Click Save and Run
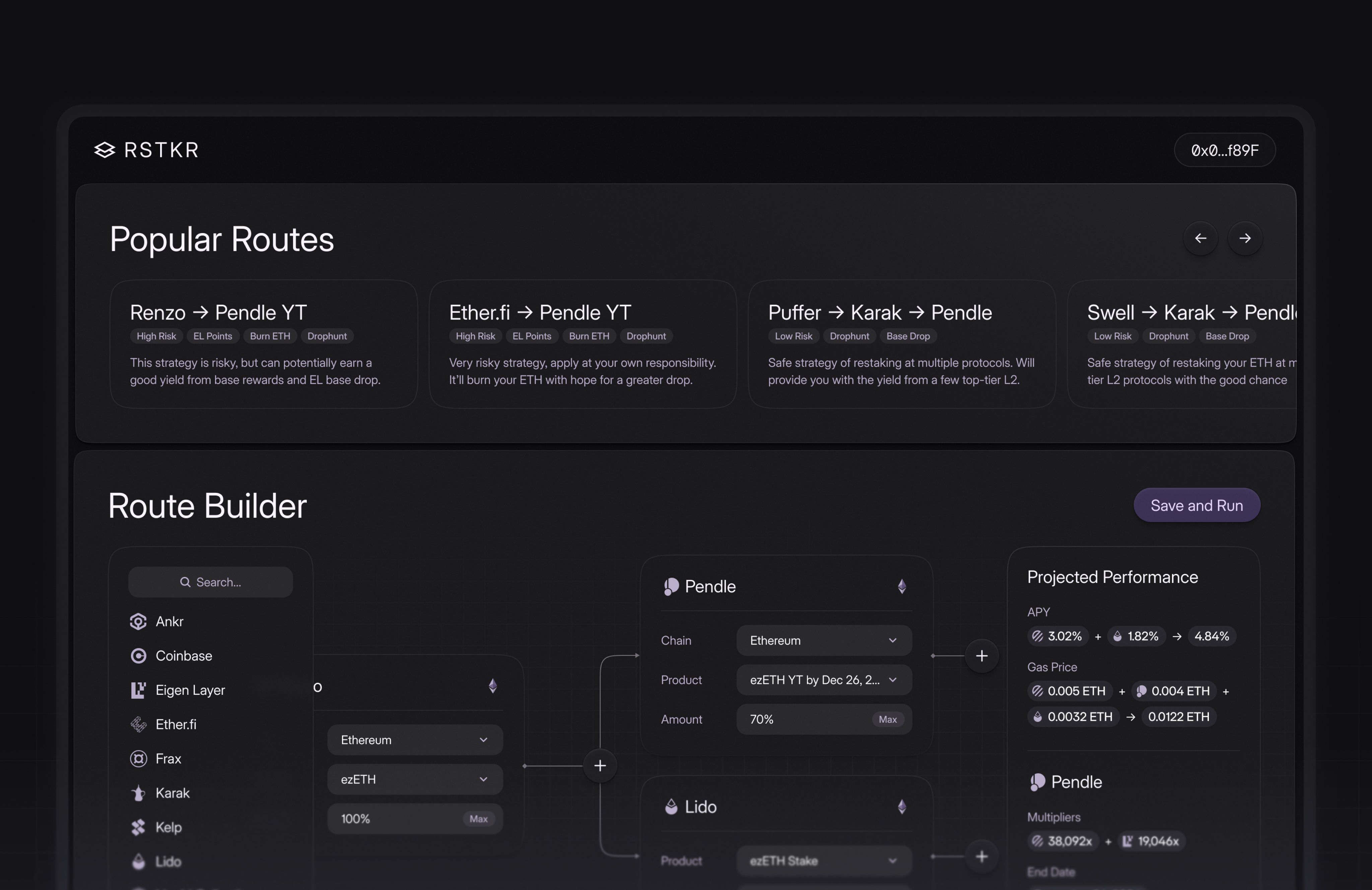1372x890 pixels. point(1197,505)
